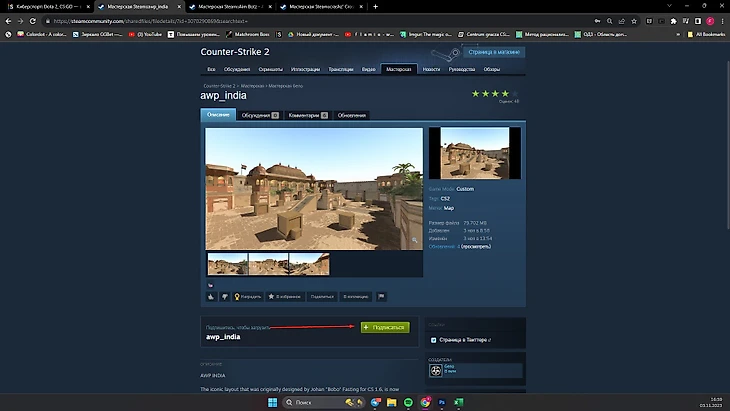Image resolution: width=730 pixels, height=411 pixels.
Task: Open Spotify from the taskbar
Action: tap(410, 402)
